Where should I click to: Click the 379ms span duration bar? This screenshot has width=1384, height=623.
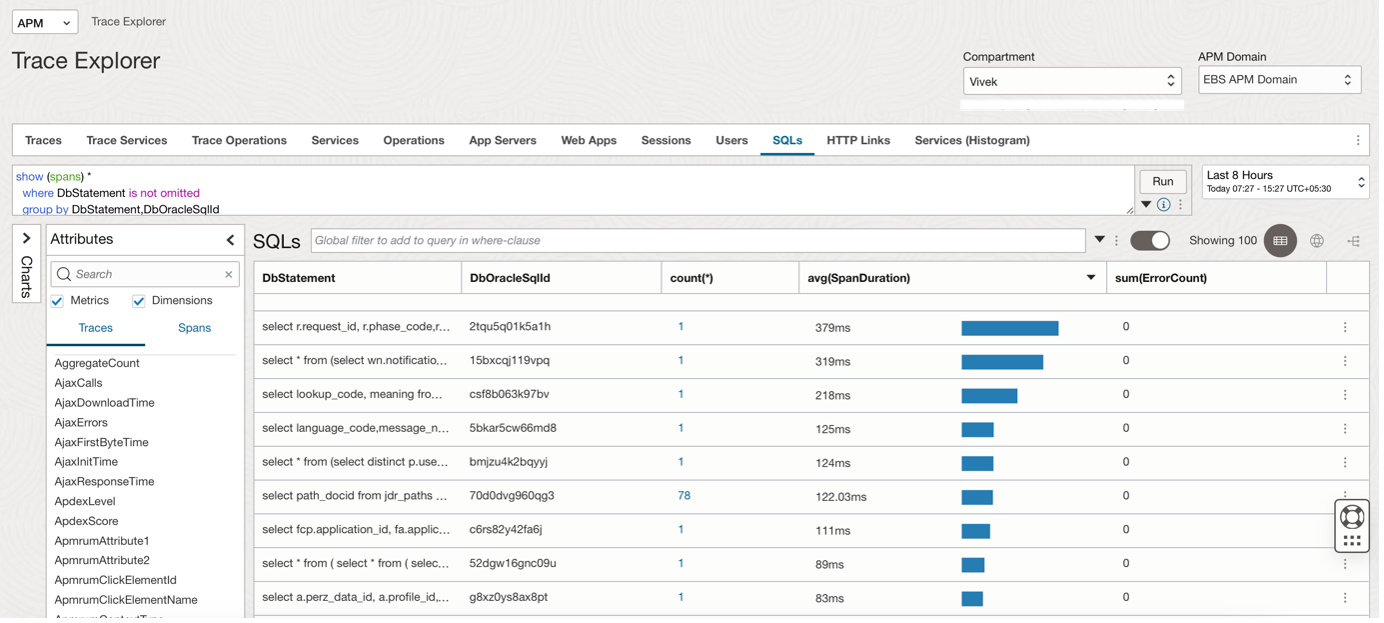pyautogui.click(x=1009, y=328)
